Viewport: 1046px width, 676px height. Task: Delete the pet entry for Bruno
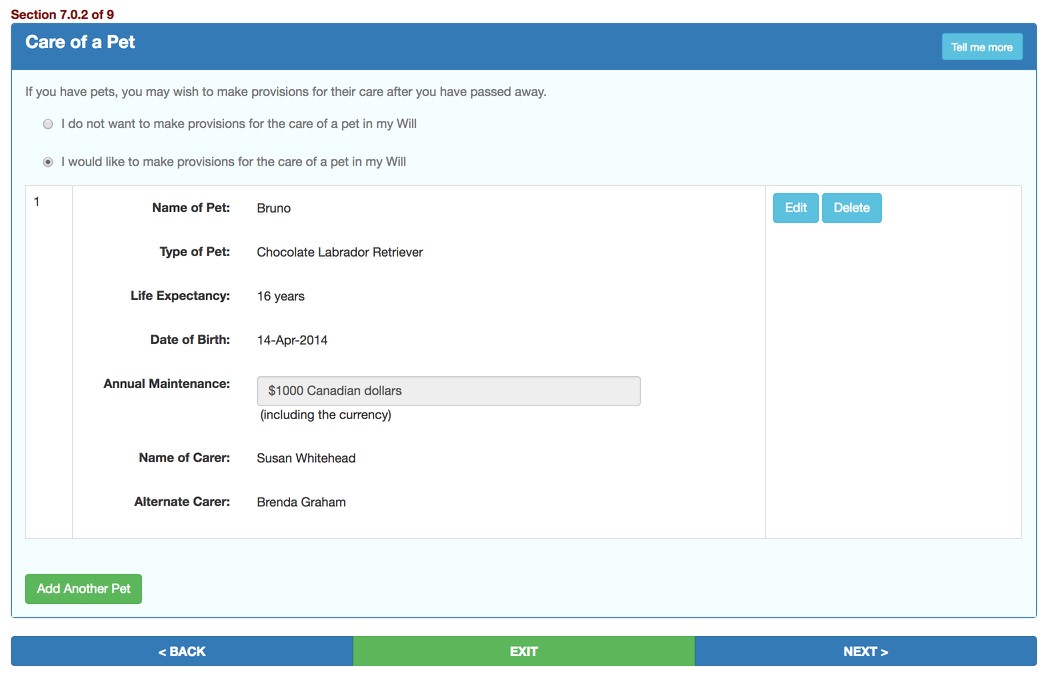851,208
